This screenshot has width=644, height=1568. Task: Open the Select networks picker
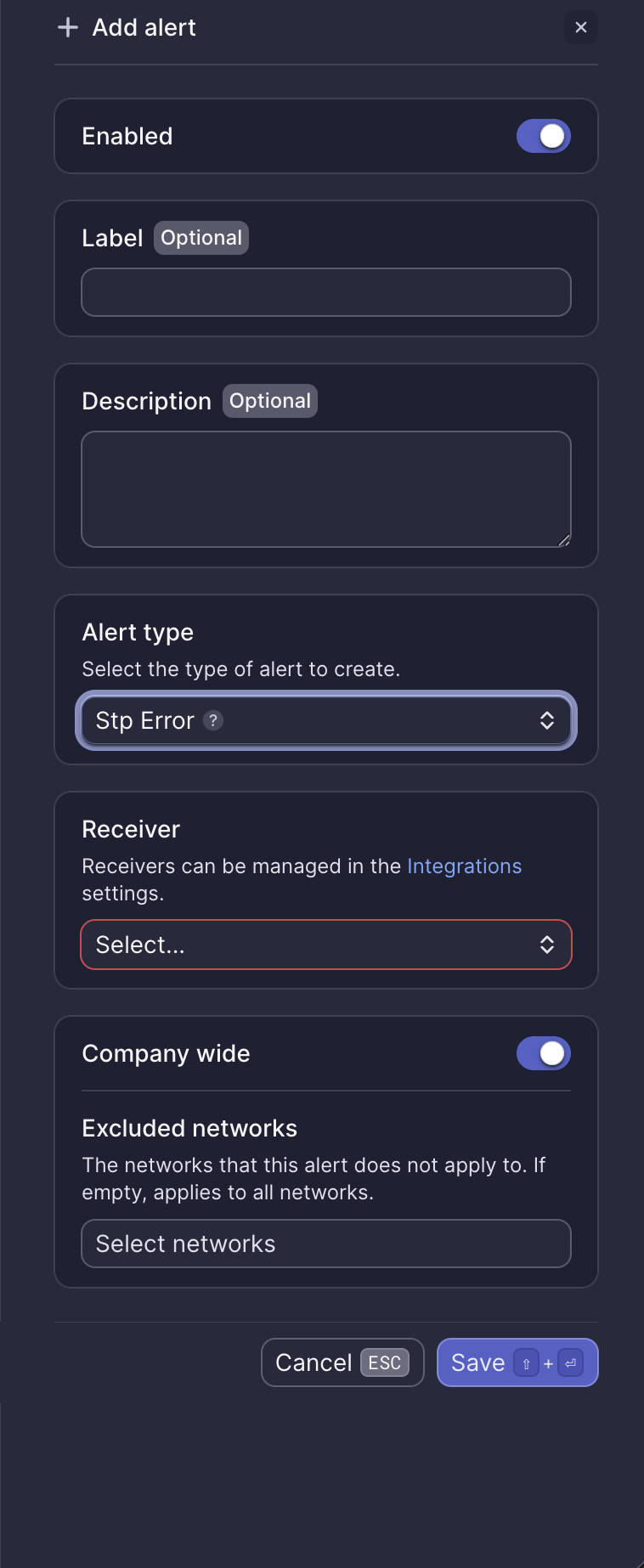(326, 1244)
